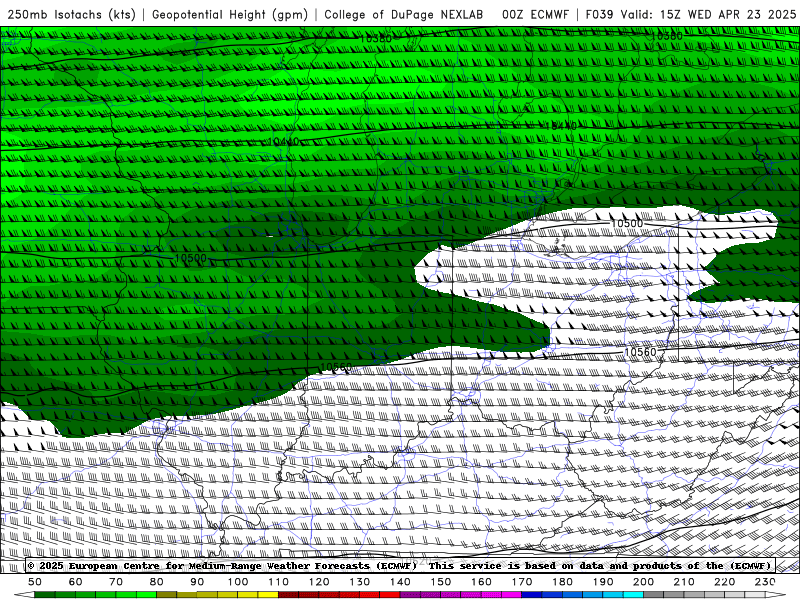Viewport: 800px width, 600px height.
Task: Click the legend value 200
Action: [643, 582]
